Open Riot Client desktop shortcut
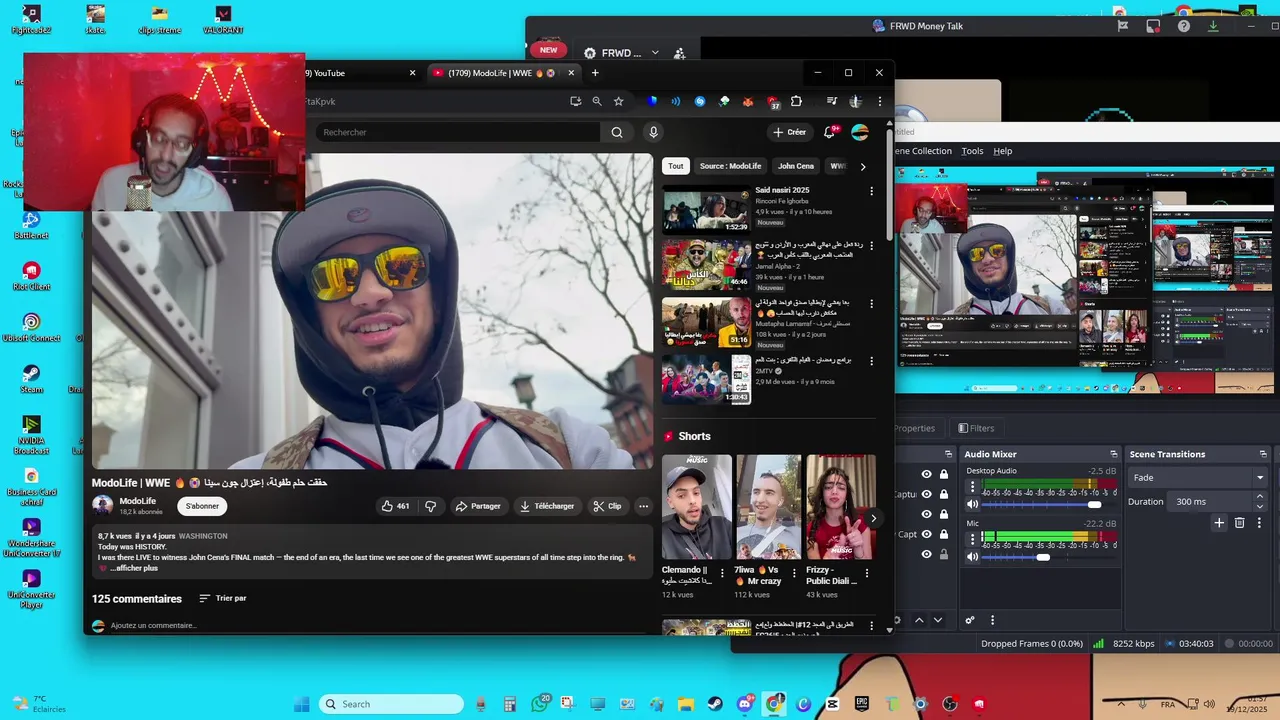 coord(31,276)
